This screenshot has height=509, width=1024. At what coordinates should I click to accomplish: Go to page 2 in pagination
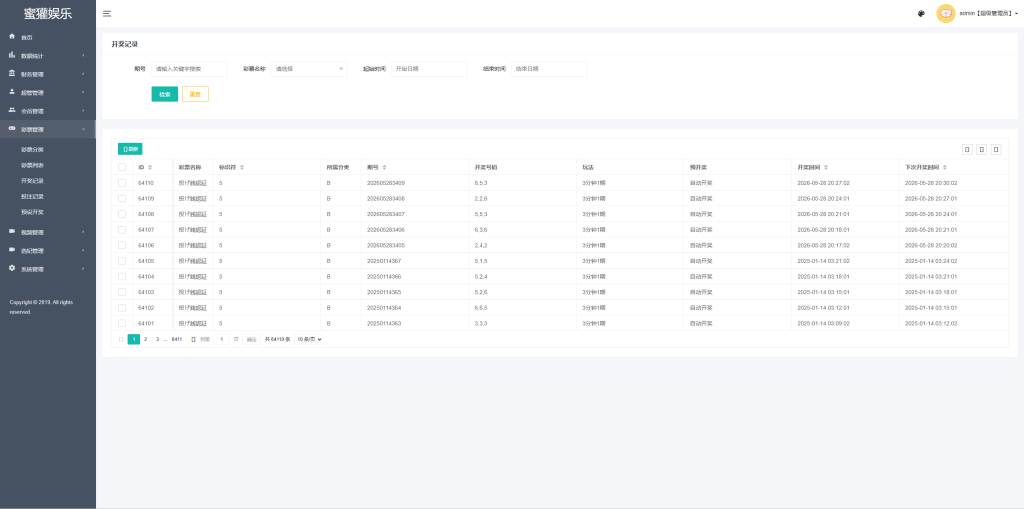click(146, 340)
